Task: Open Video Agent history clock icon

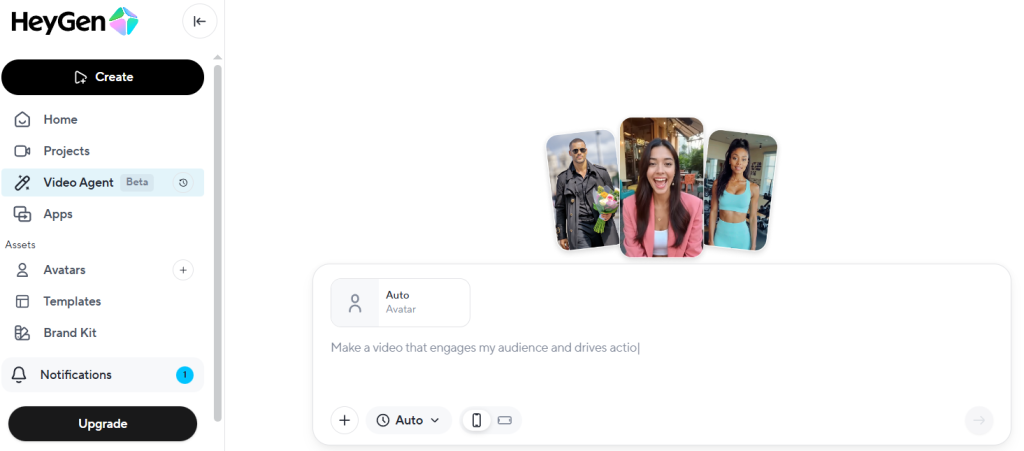Action: [x=183, y=182]
